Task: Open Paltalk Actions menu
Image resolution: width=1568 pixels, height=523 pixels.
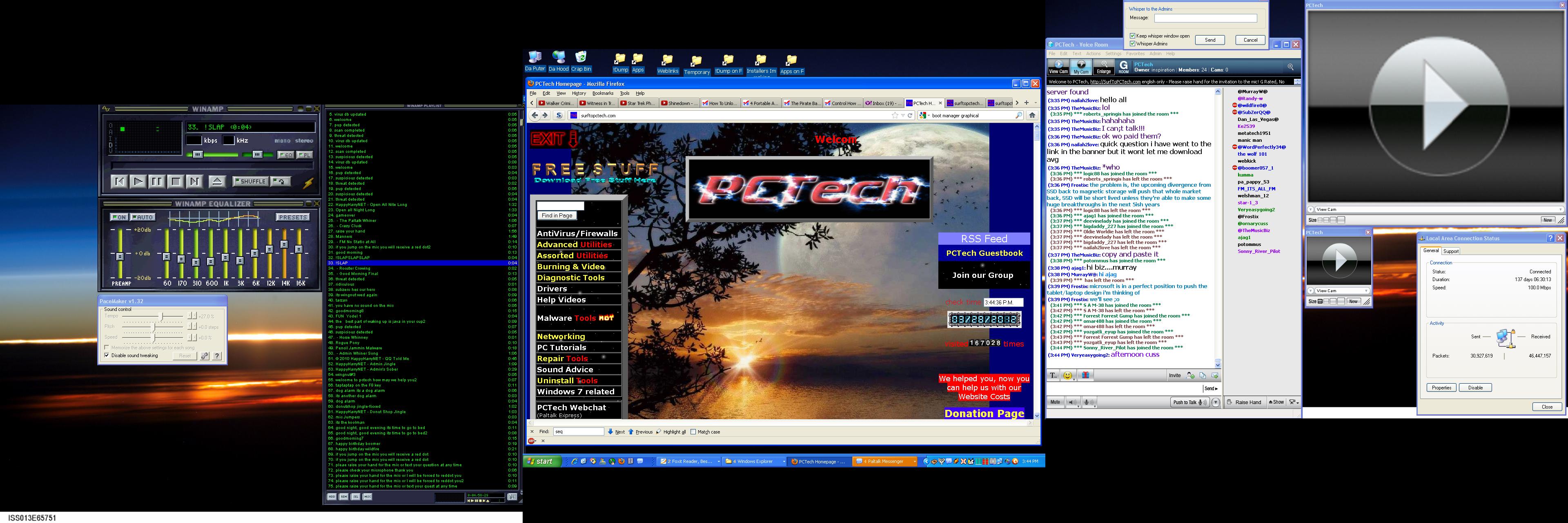Action: [1093, 54]
